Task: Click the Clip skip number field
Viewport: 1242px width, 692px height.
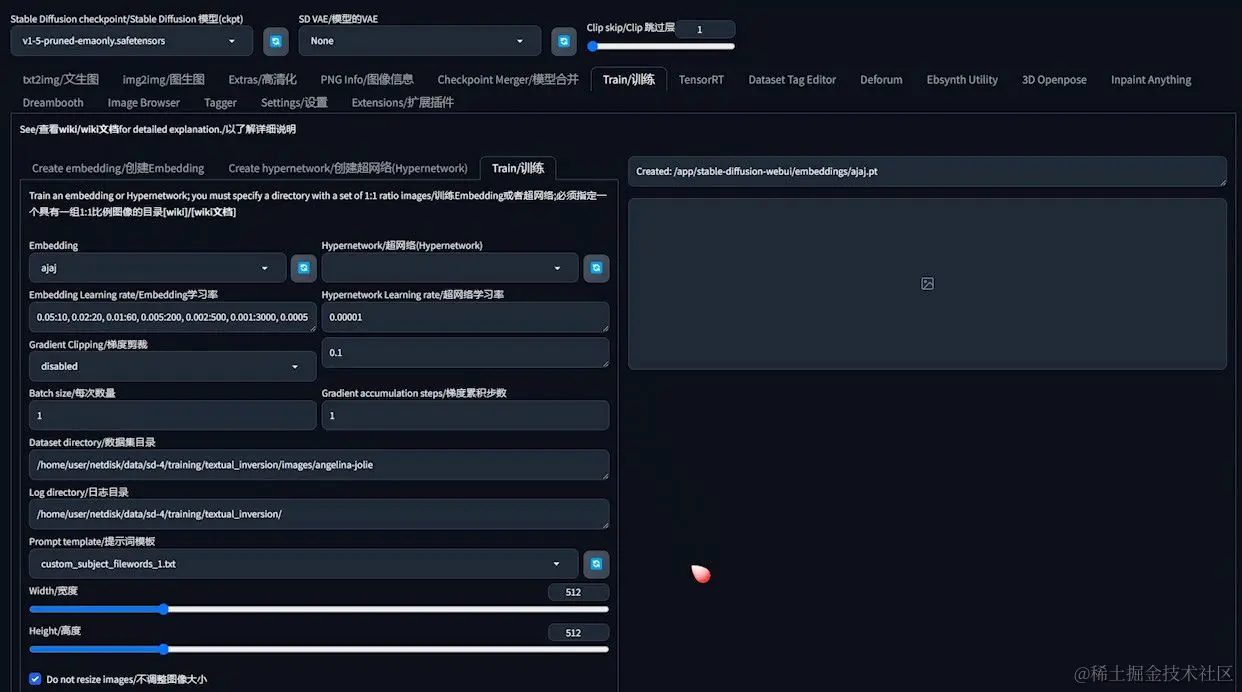Action: click(x=705, y=30)
